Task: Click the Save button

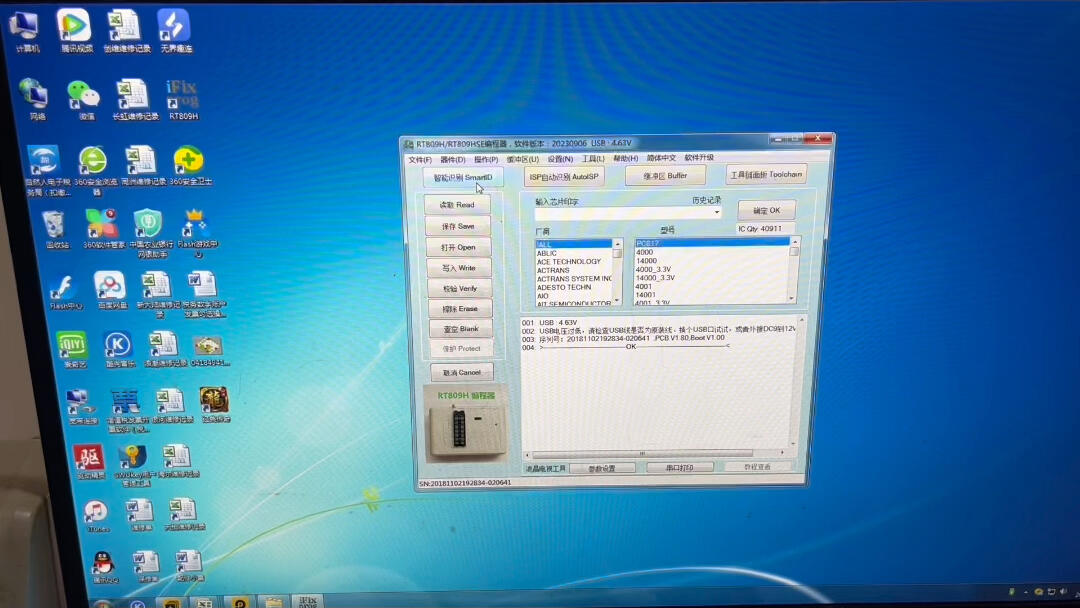Action: point(458,227)
